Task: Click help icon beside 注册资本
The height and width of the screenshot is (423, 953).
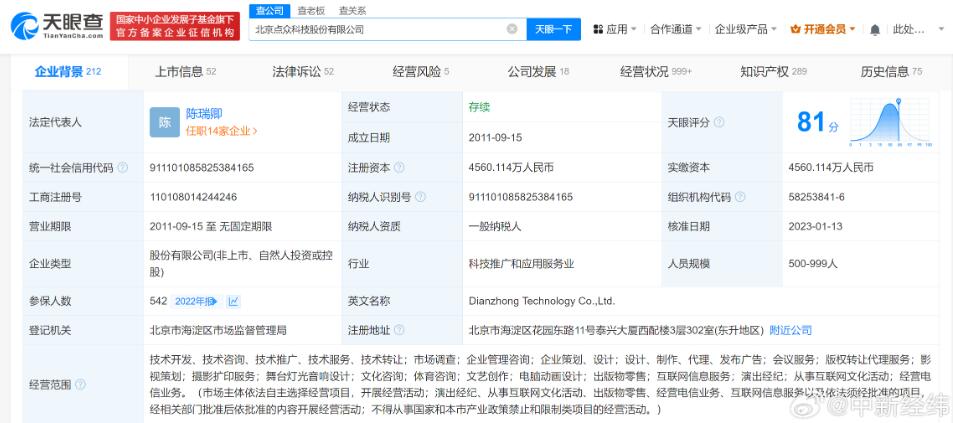Action: coord(400,168)
